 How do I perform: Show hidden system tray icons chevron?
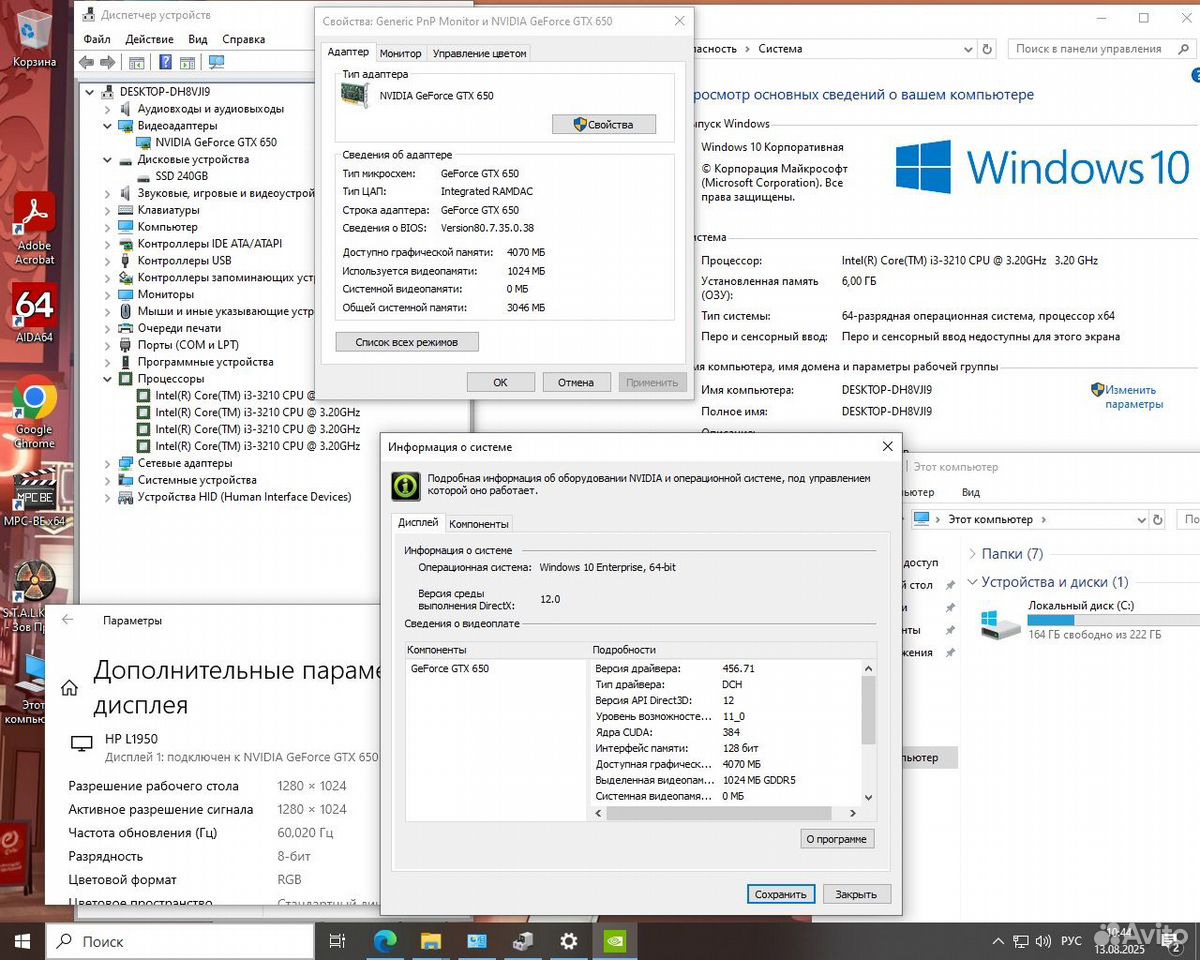[997, 941]
